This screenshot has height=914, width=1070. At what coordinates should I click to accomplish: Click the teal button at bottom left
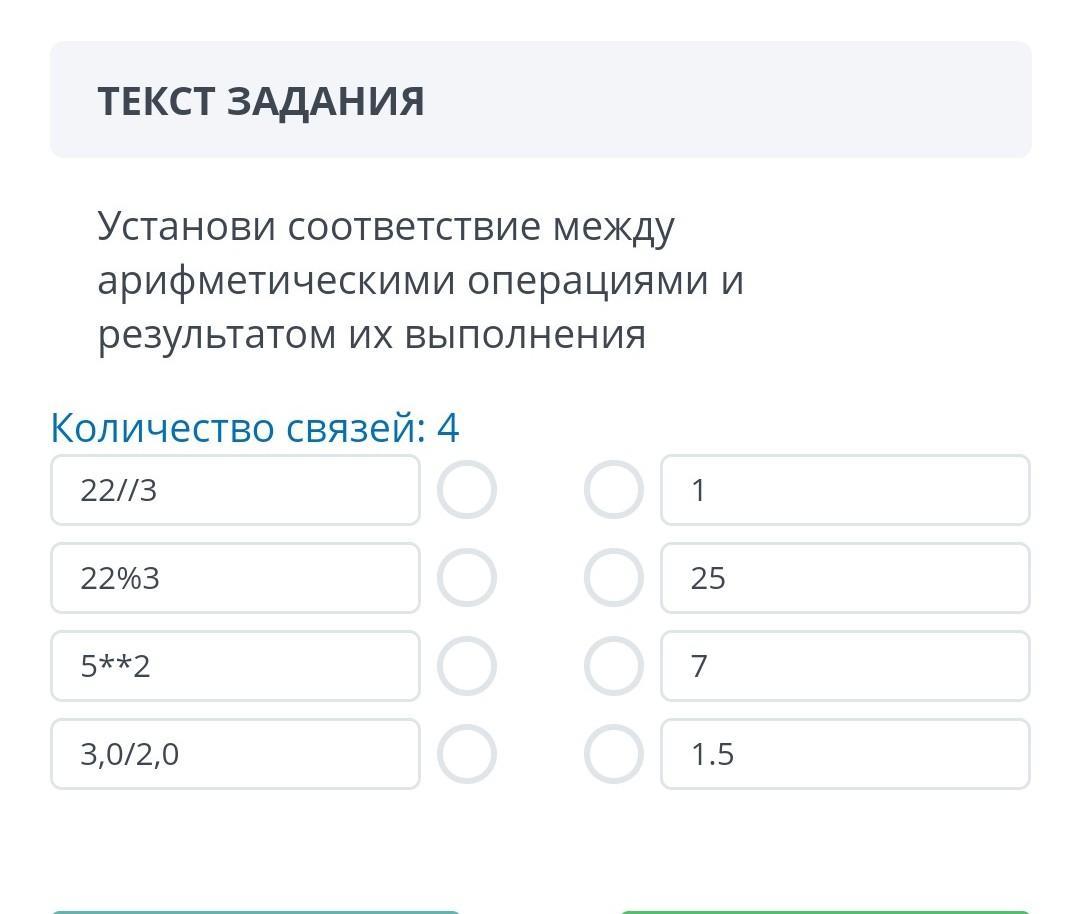pos(256,912)
